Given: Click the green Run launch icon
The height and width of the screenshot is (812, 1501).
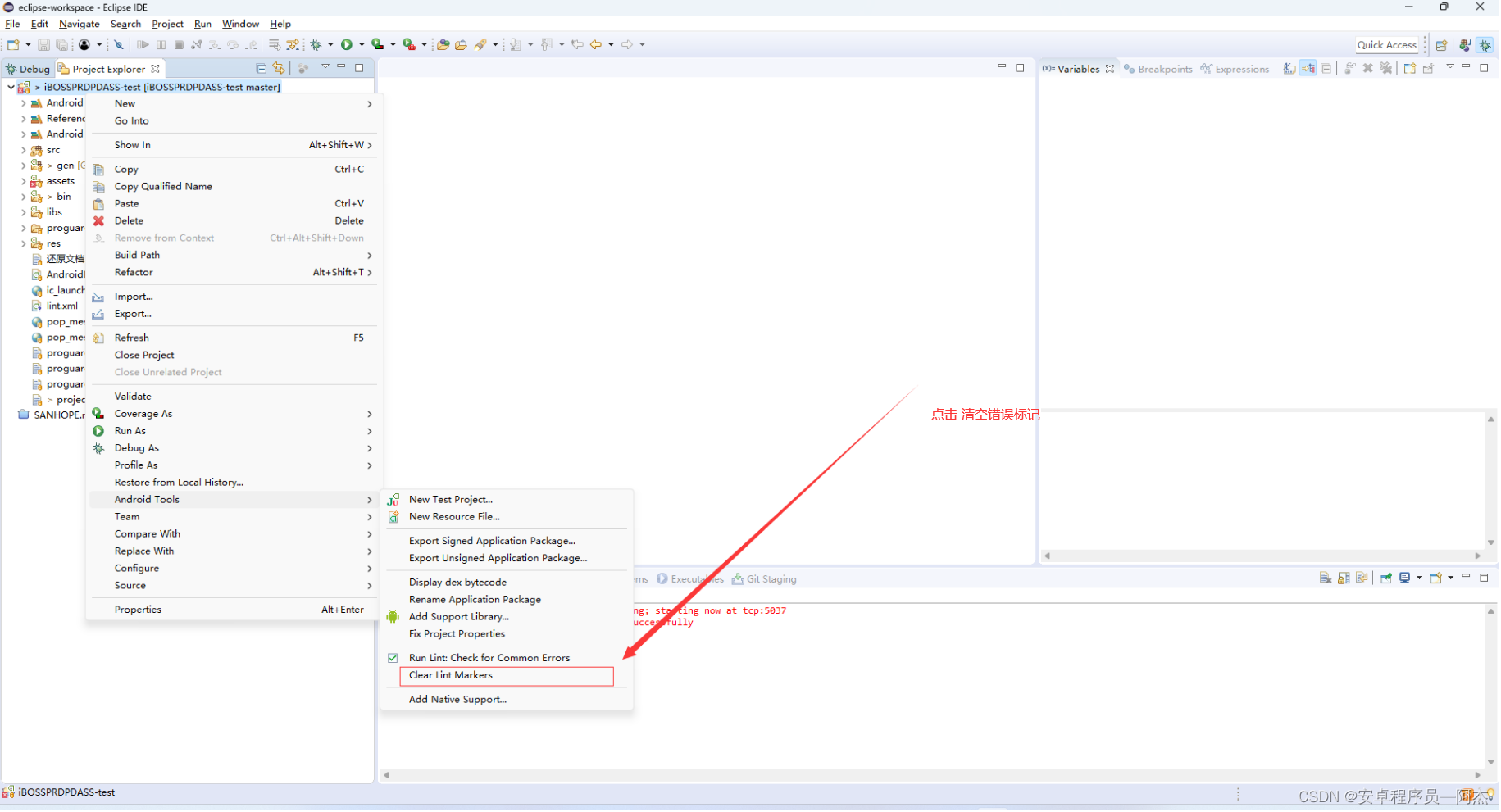Looking at the screenshot, I should pos(347,44).
